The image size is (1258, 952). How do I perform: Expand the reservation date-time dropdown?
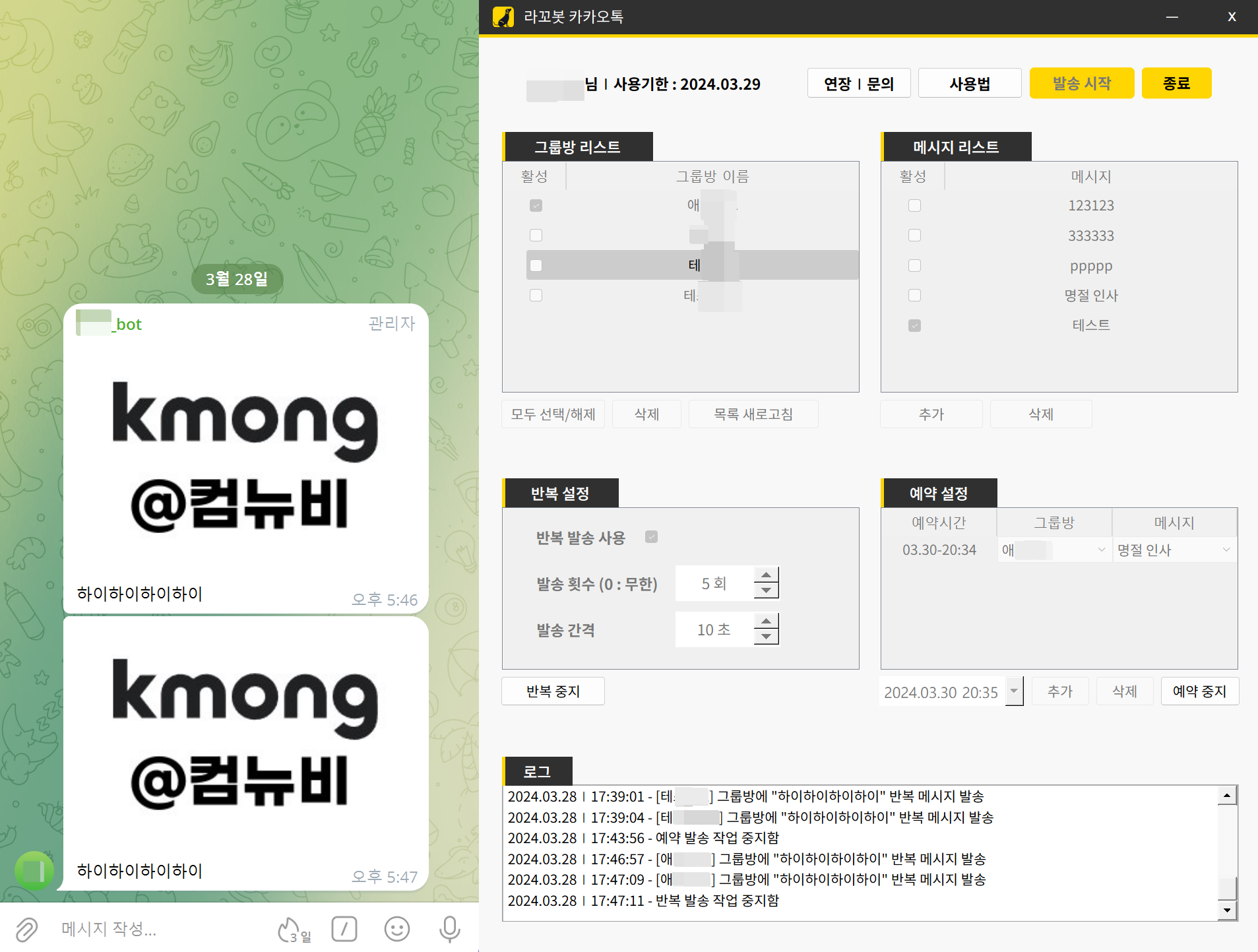click(x=1014, y=691)
